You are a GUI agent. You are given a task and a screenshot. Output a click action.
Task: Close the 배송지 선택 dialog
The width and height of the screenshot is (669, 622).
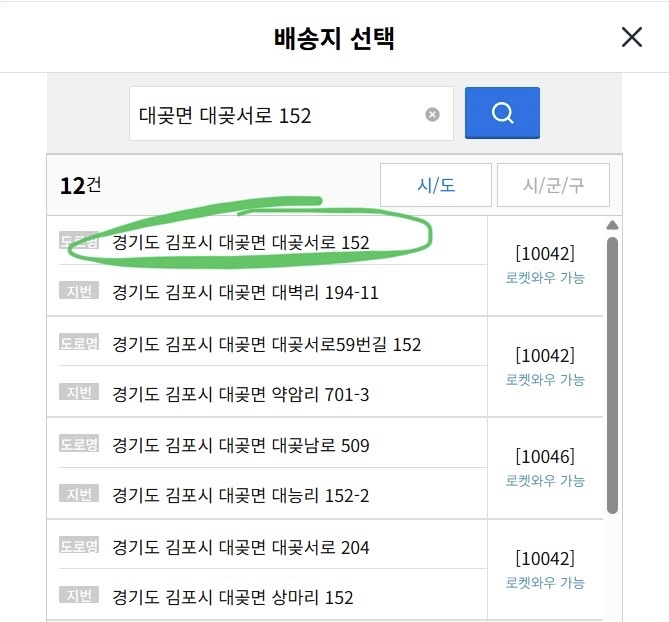point(631,38)
